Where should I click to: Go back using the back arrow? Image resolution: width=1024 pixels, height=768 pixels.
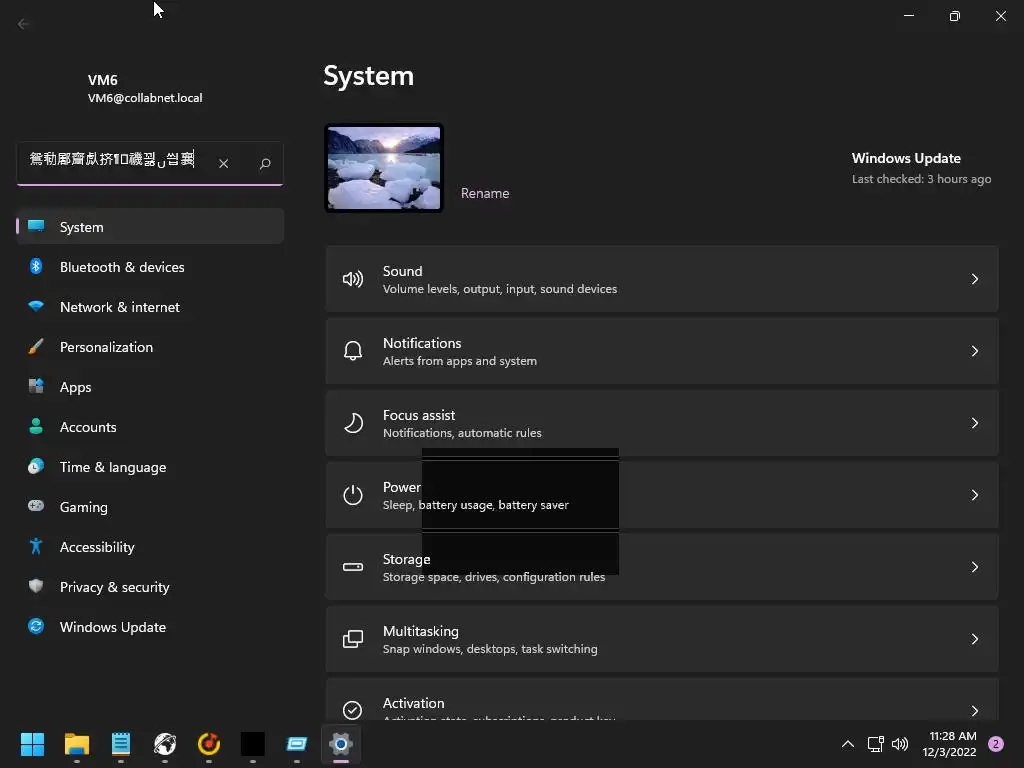pyautogui.click(x=24, y=24)
